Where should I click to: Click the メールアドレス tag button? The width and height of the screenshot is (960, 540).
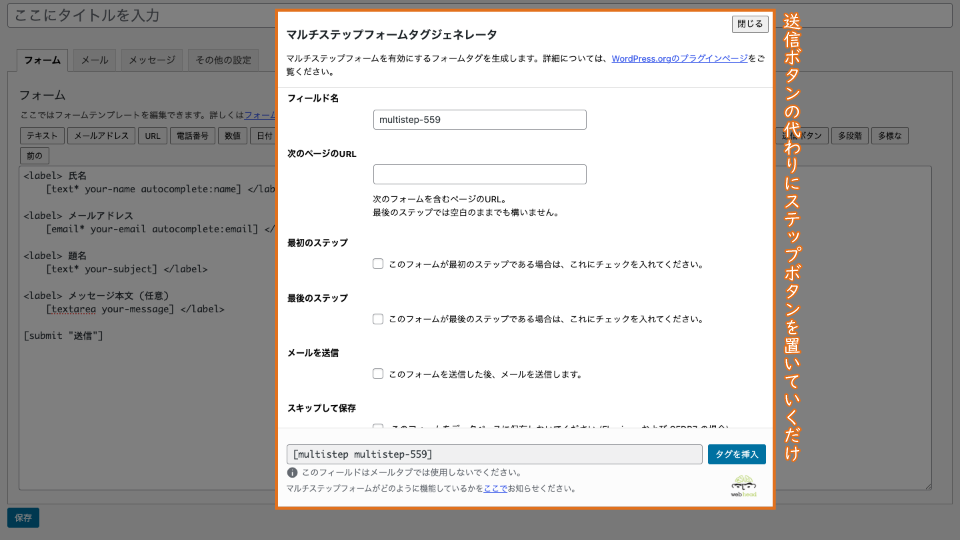tap(101, 136)
